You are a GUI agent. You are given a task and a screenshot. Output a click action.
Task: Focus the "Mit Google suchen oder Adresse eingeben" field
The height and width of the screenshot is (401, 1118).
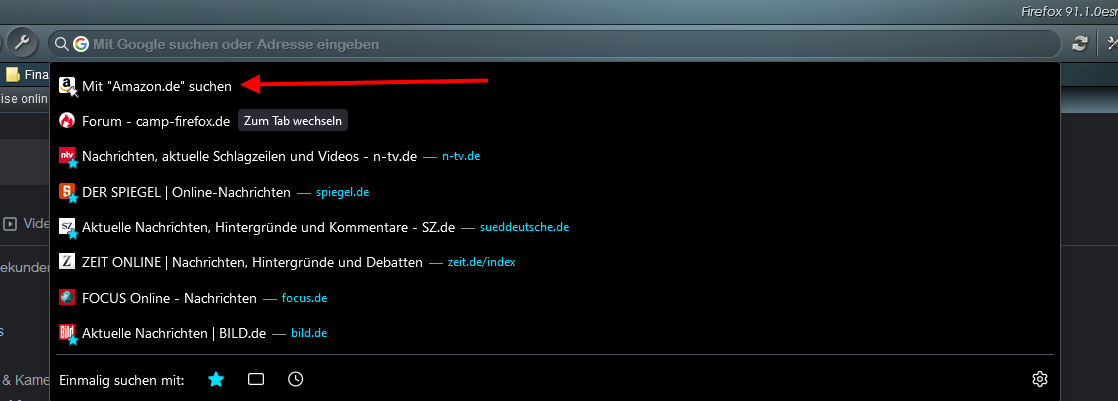click(554, 44)
